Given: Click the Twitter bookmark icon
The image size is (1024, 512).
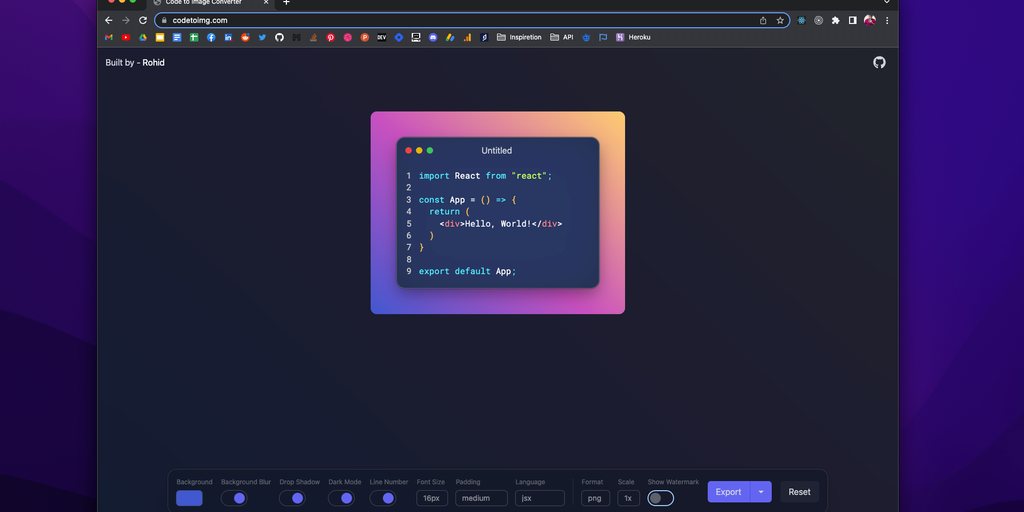Looking at the screenshot, I should coord(262,37).
